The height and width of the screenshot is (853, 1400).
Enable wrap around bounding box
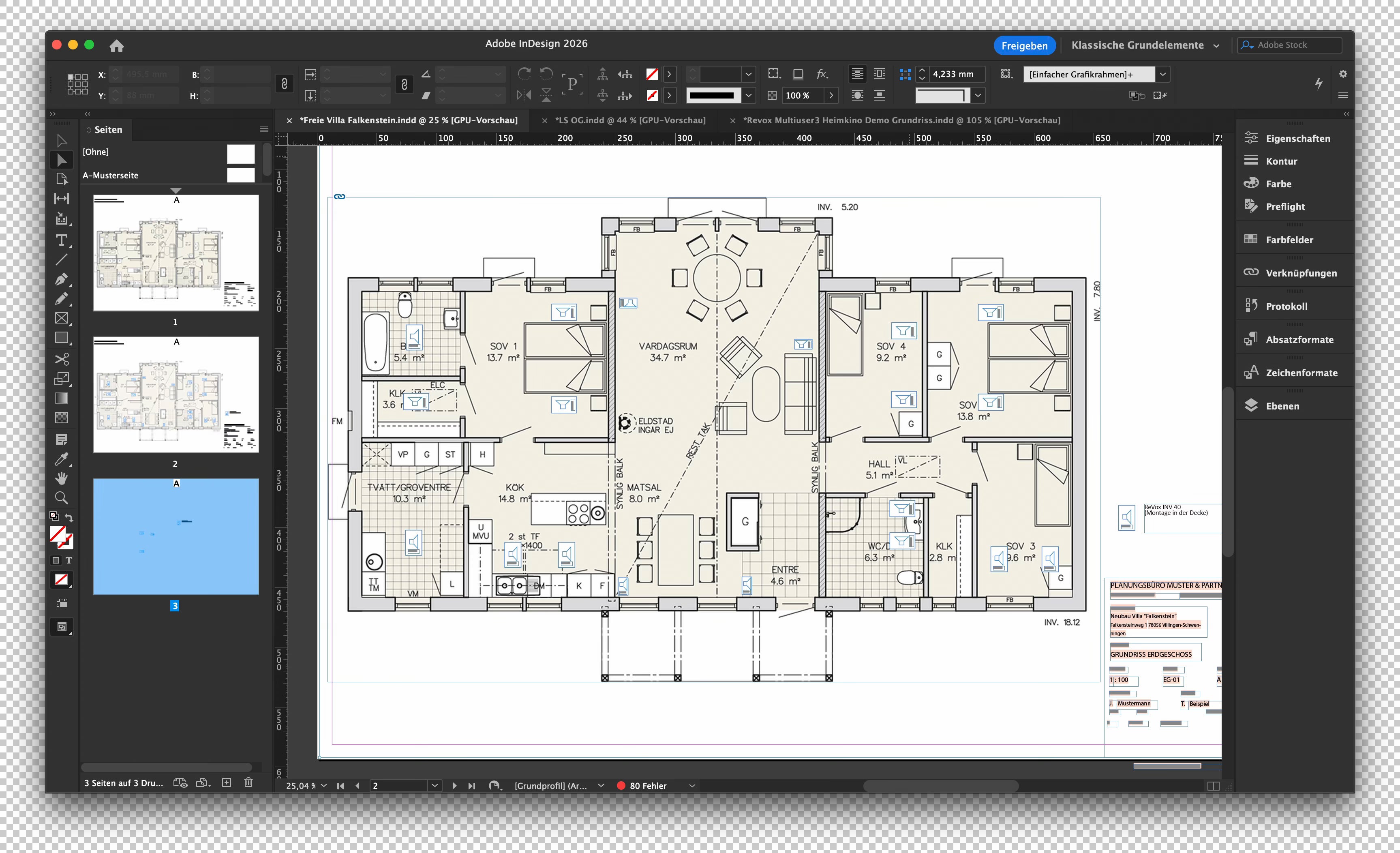[x=880, y=74]
